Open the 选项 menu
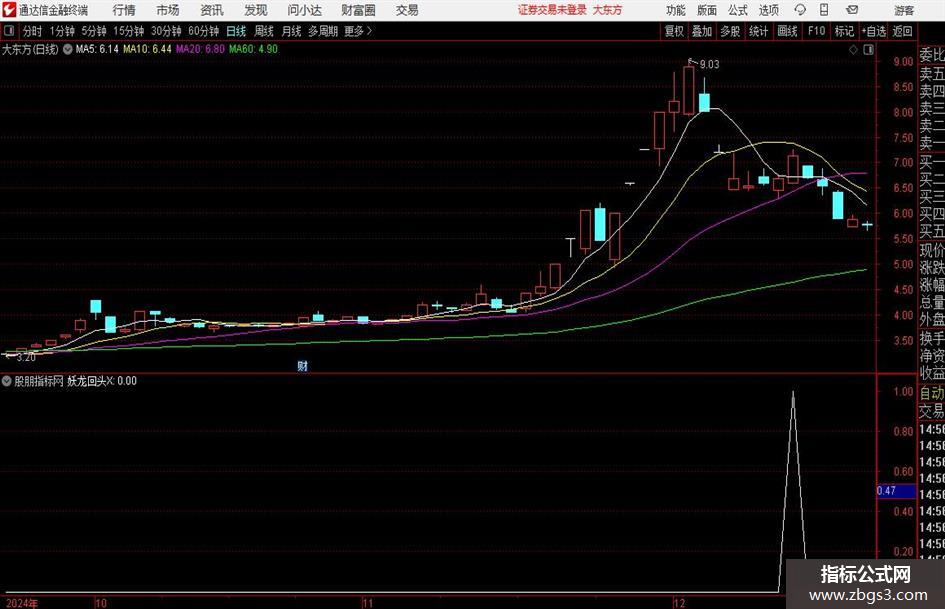The height and width of the screenshot is (609, 945). tap(768, 10)
